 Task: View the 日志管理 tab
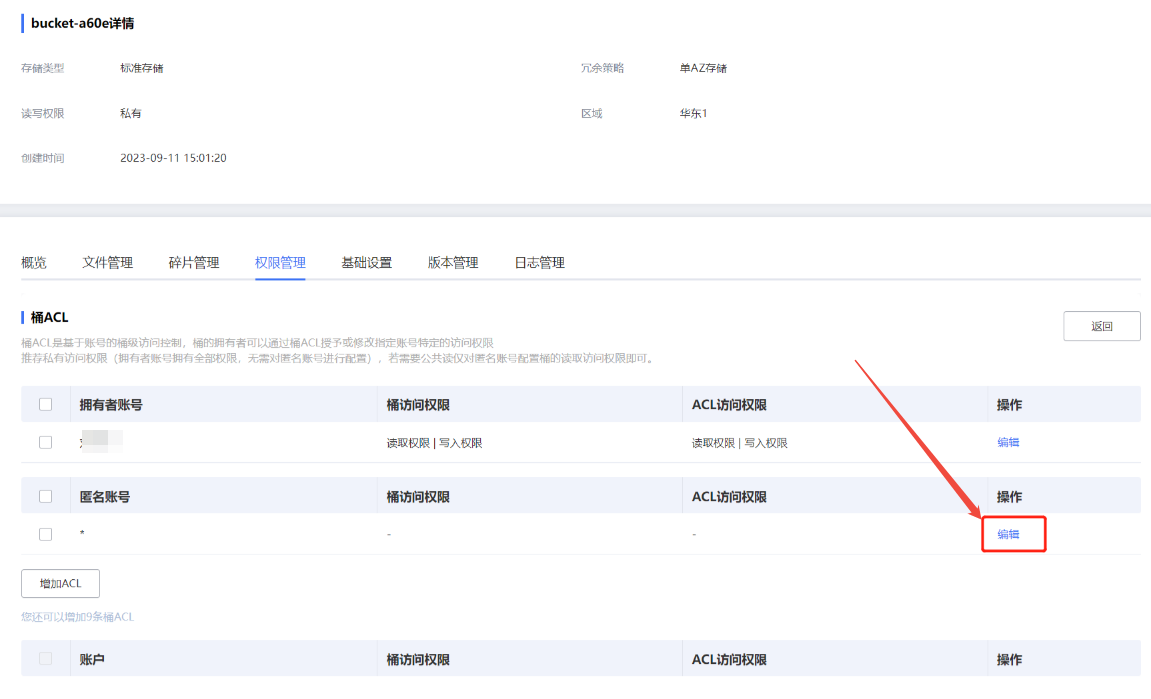click(x=540, y=263)
